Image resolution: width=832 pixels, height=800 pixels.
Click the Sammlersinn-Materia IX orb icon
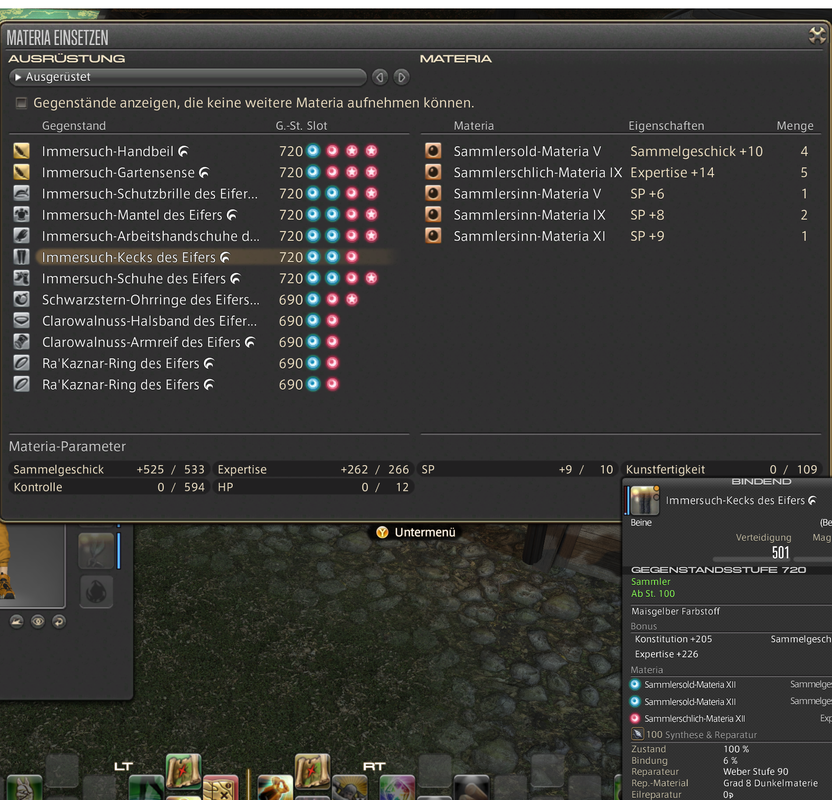433,215
